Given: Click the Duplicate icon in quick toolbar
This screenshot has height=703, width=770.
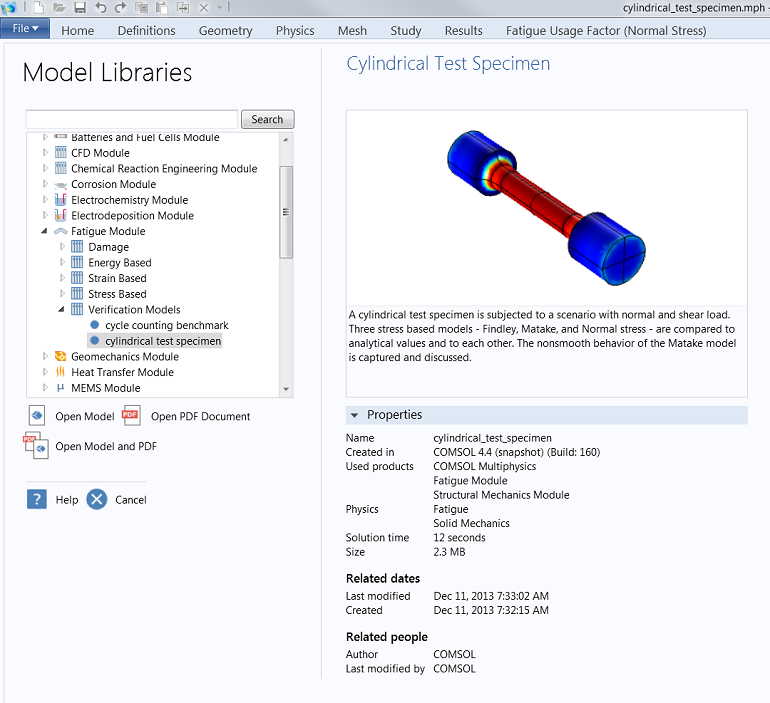Looking at the screenshot, I should [183, 7].
